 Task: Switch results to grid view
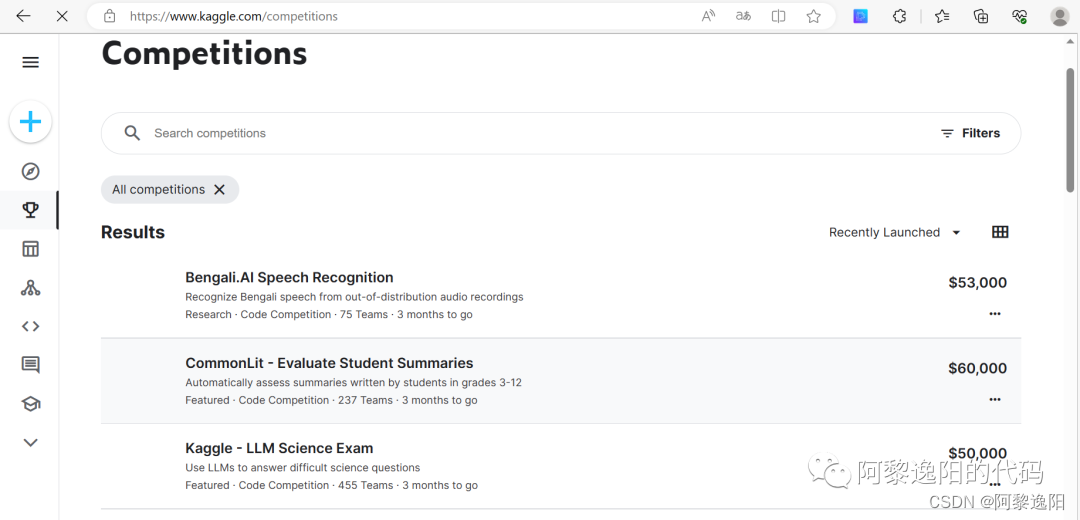point(1000,232)
